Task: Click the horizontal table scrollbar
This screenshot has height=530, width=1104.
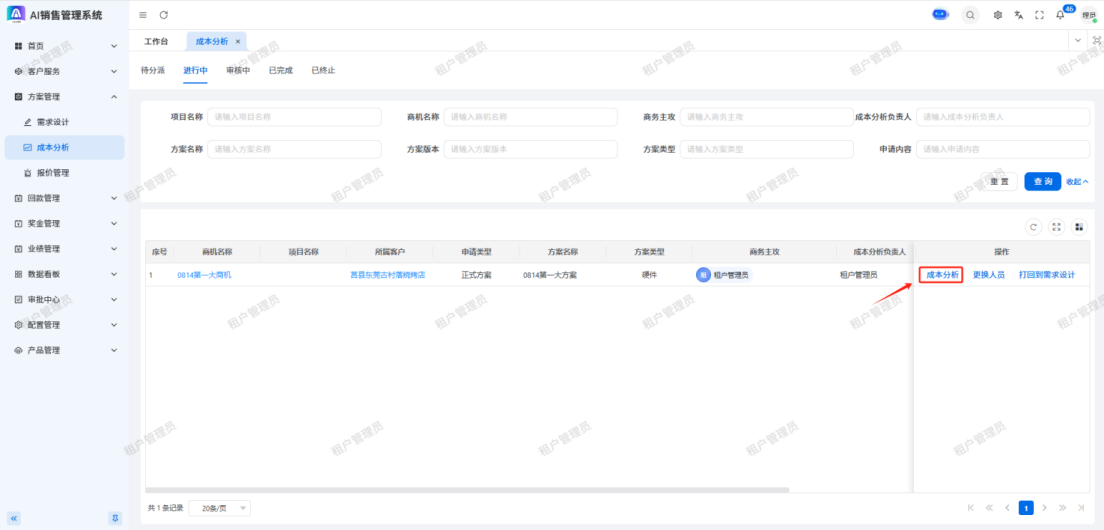Action: 470,489
